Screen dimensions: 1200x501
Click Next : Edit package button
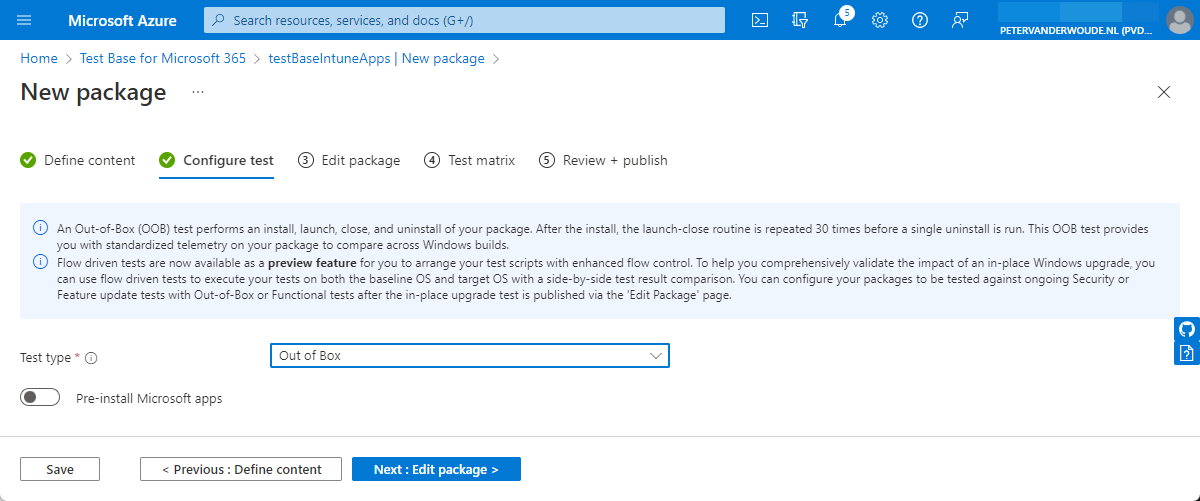coord(436,469)
